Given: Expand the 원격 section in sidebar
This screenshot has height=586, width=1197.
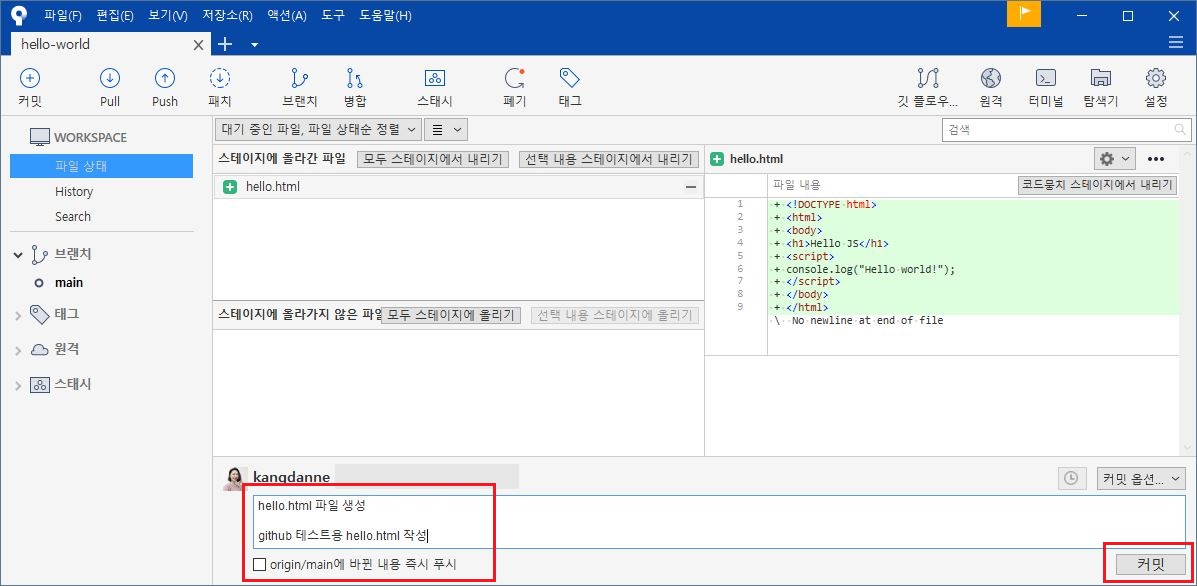Looking at the screenshot, I should click(x=18, y=349).
